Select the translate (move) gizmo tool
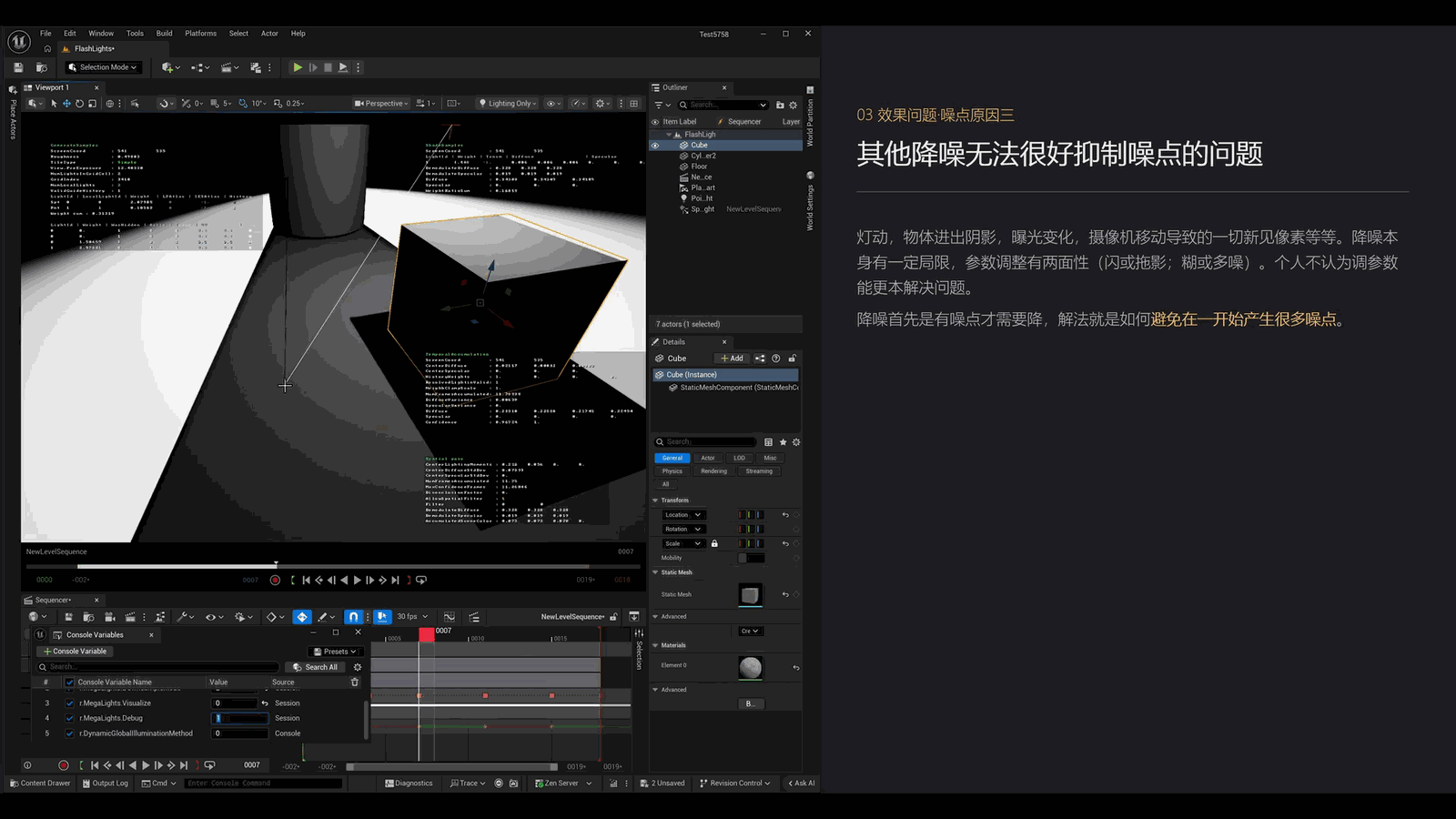1456x819 pixels. pyautogui.click(x=66, y=104)
